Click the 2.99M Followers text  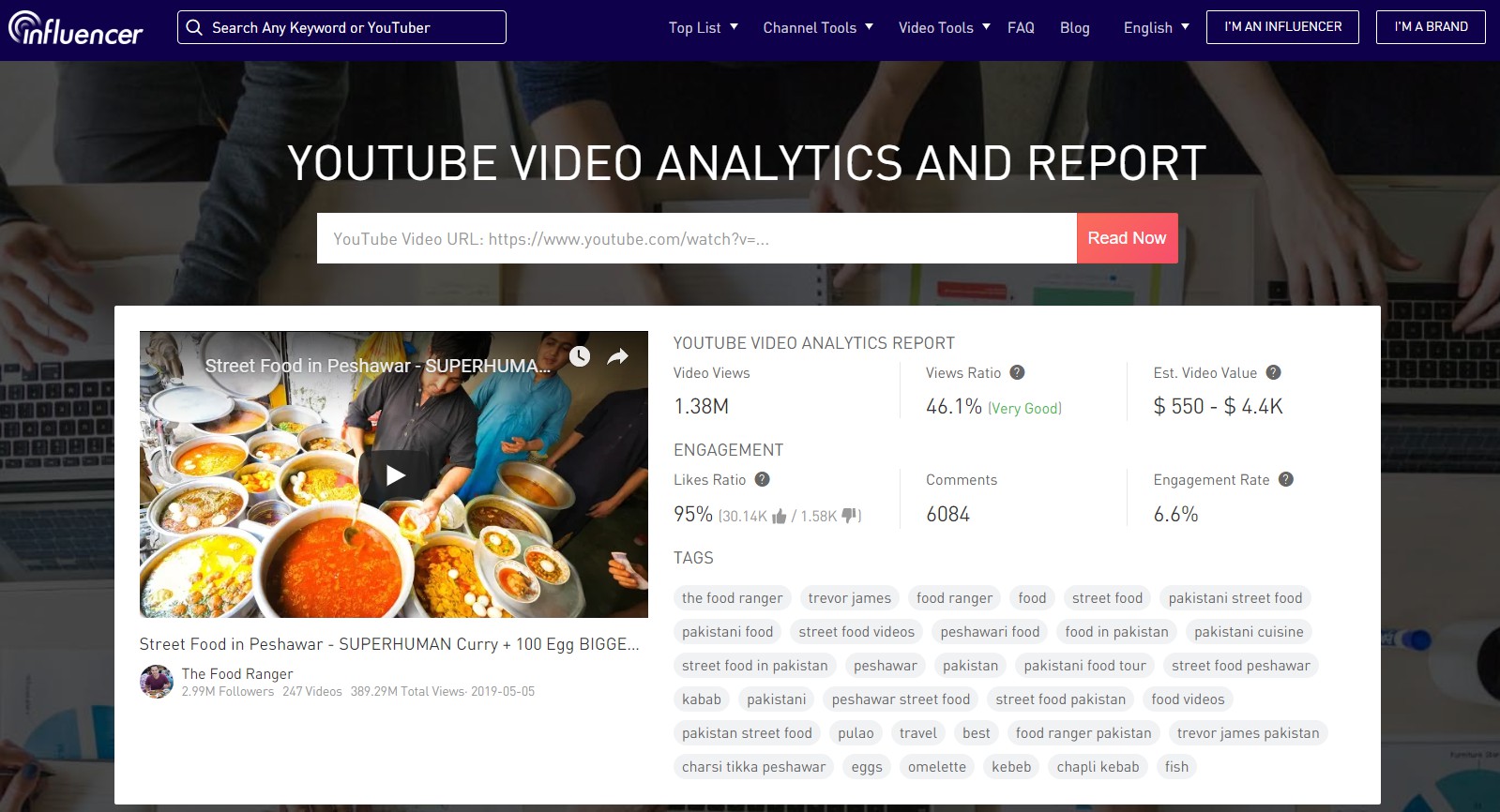(228, 691)
